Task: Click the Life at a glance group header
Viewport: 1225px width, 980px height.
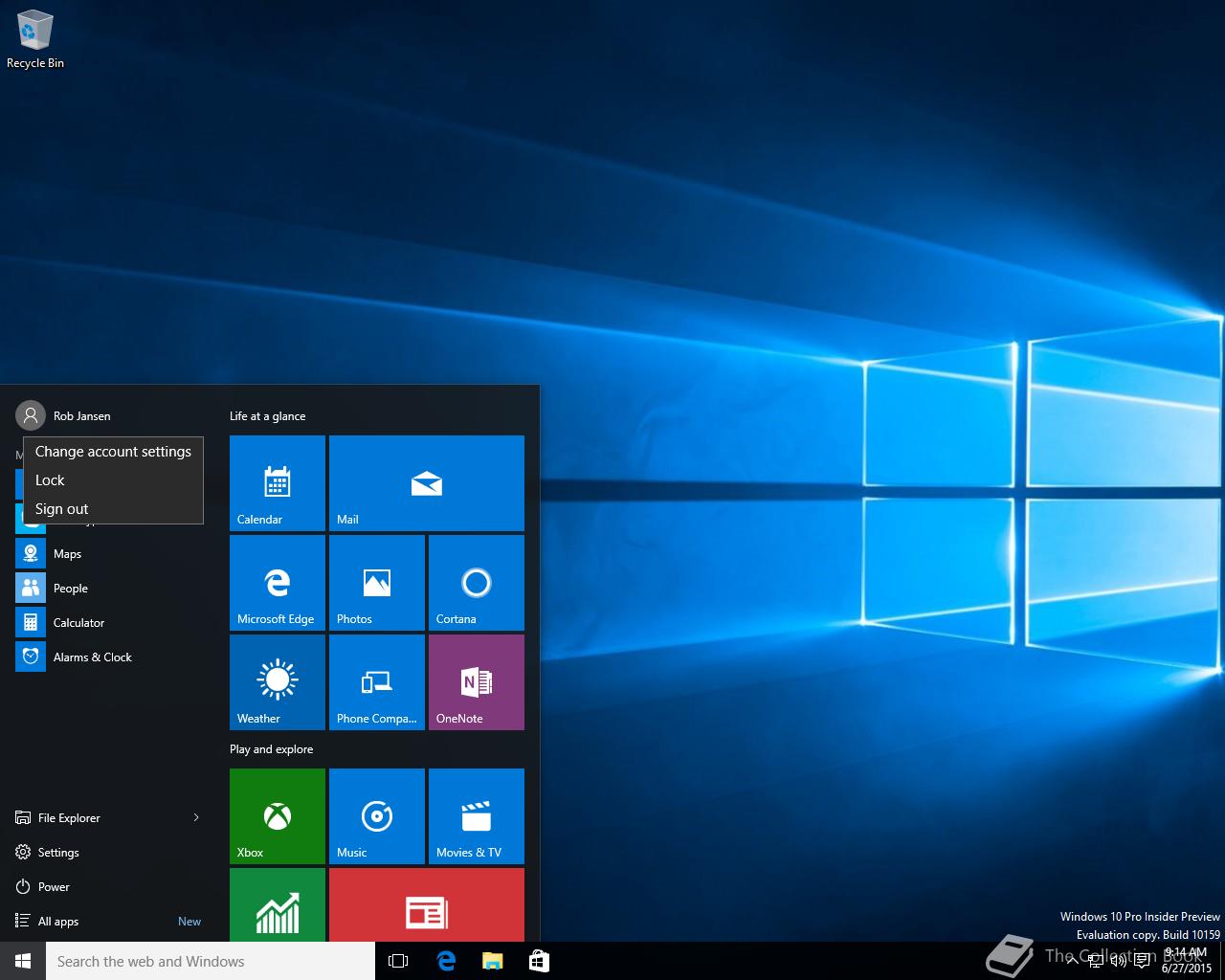Action: pos(268,416)
